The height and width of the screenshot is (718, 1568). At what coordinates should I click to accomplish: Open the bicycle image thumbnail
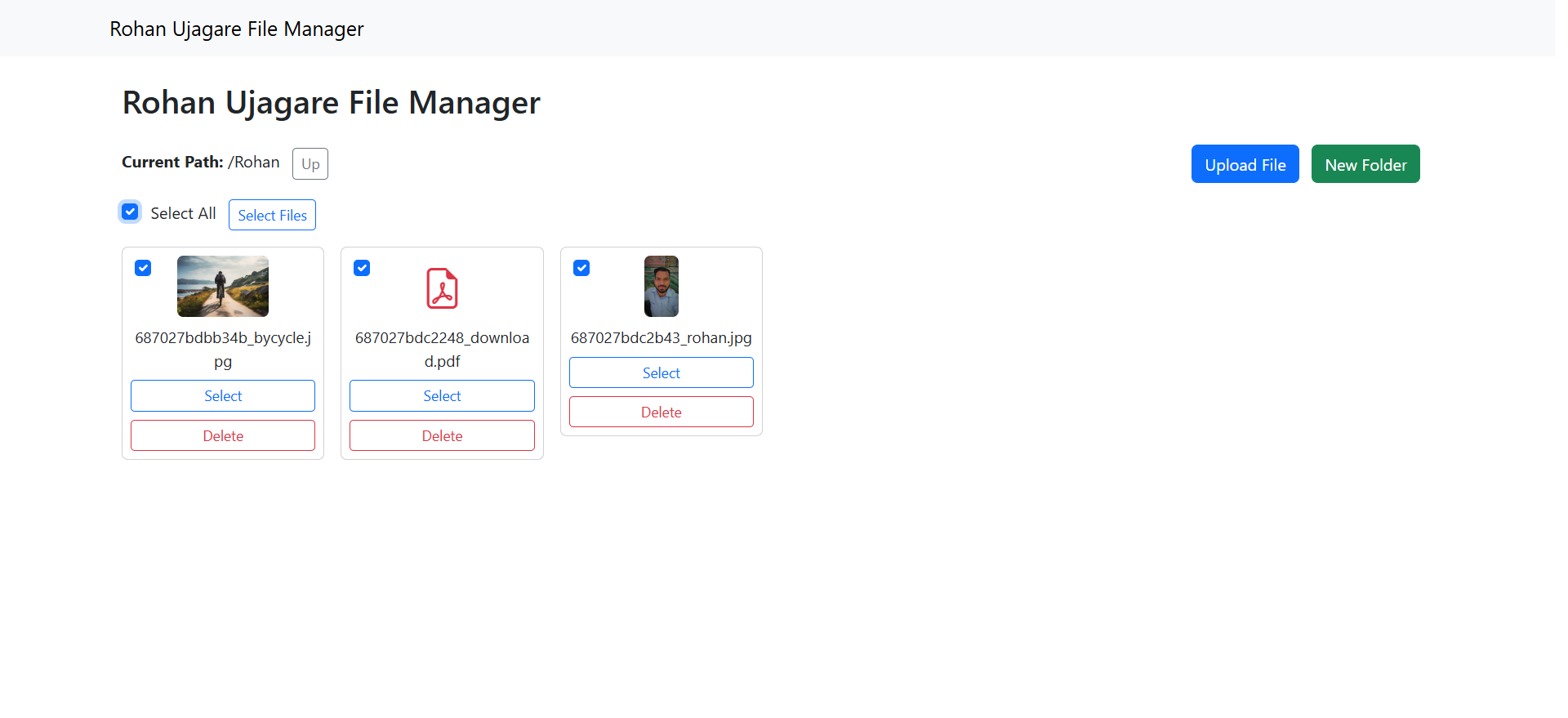pyautogui.click(x=222, y=286)
